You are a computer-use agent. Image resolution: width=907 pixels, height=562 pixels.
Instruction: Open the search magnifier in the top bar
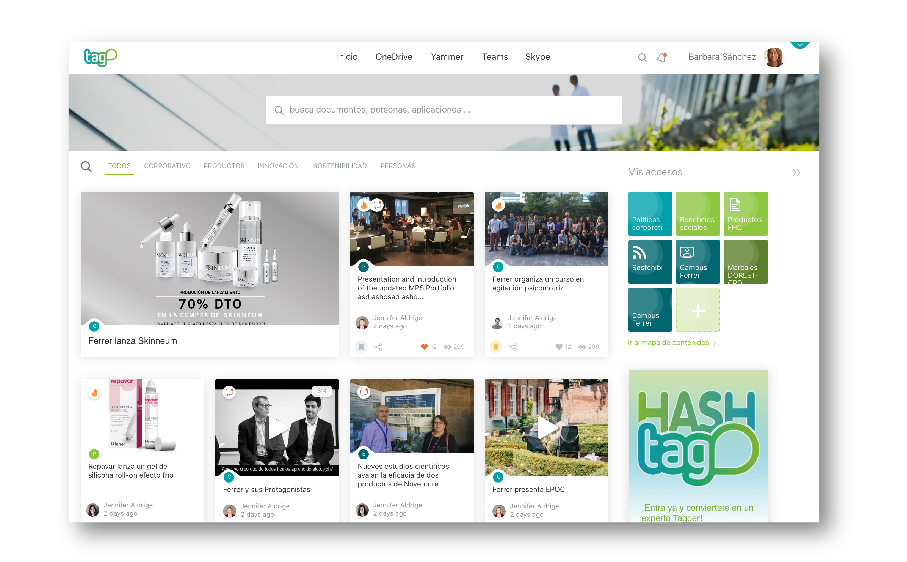click(x=642, y=57)
